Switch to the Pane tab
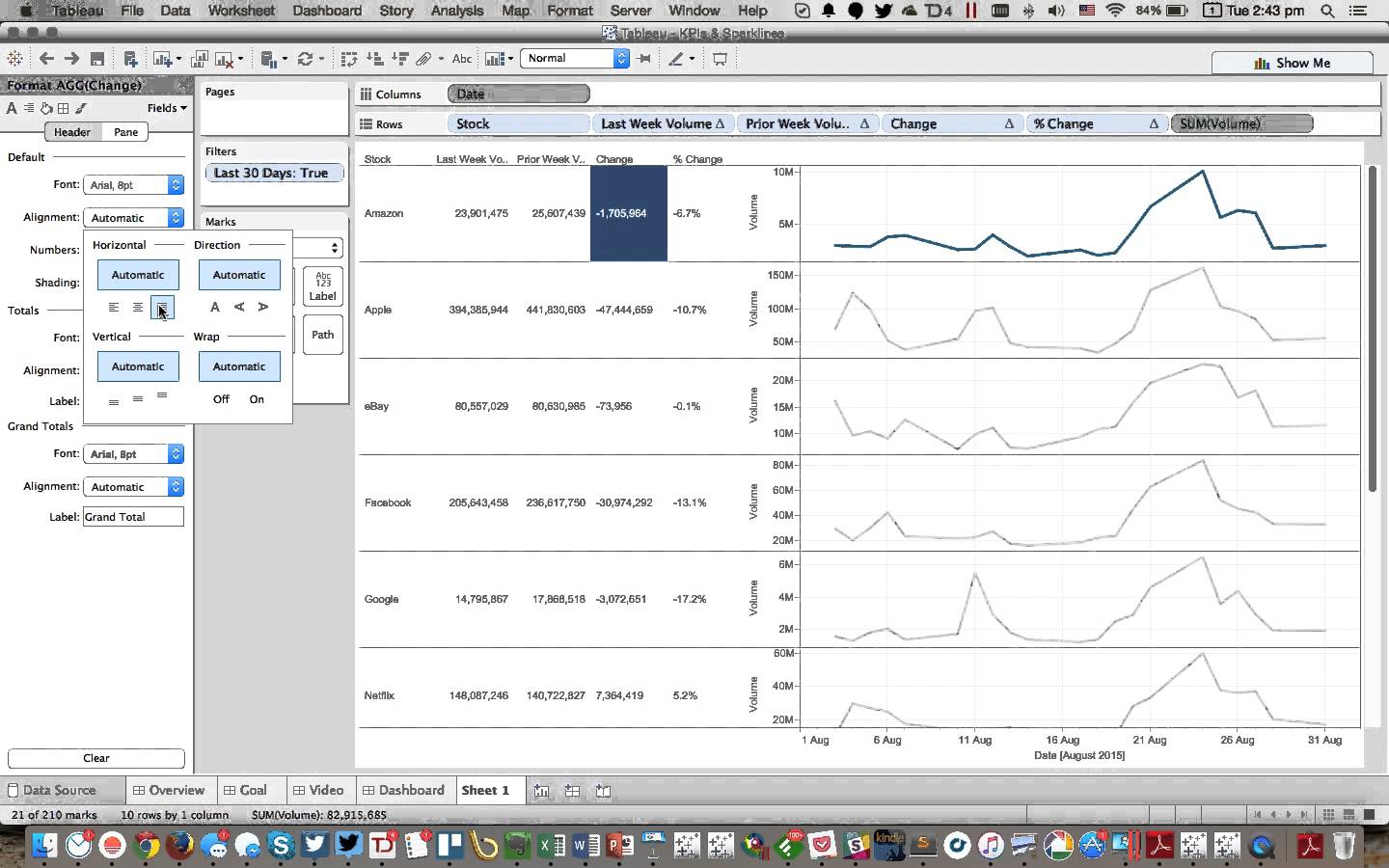 tap(125, 132)
